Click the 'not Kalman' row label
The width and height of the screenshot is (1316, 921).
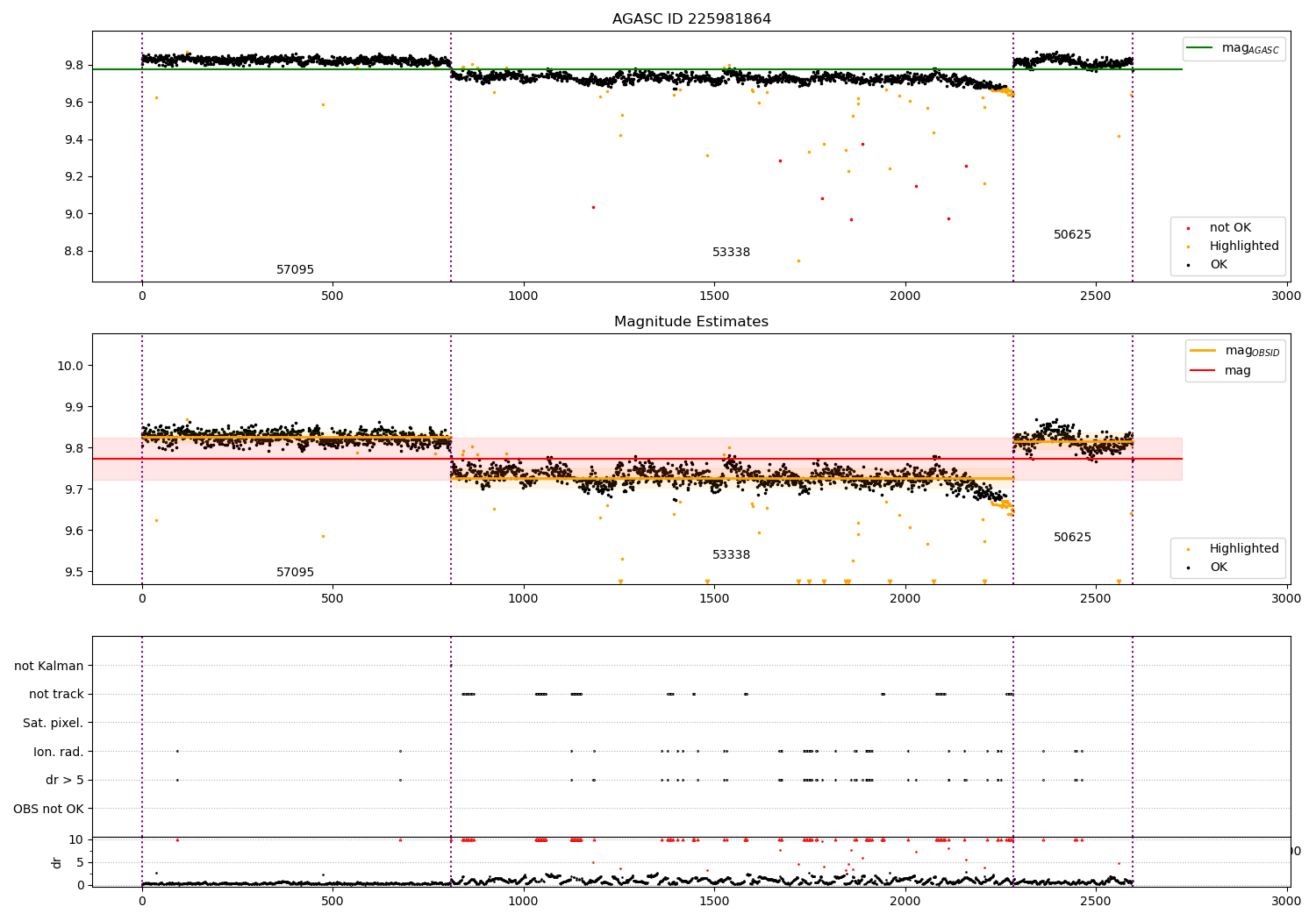(49, 667)
